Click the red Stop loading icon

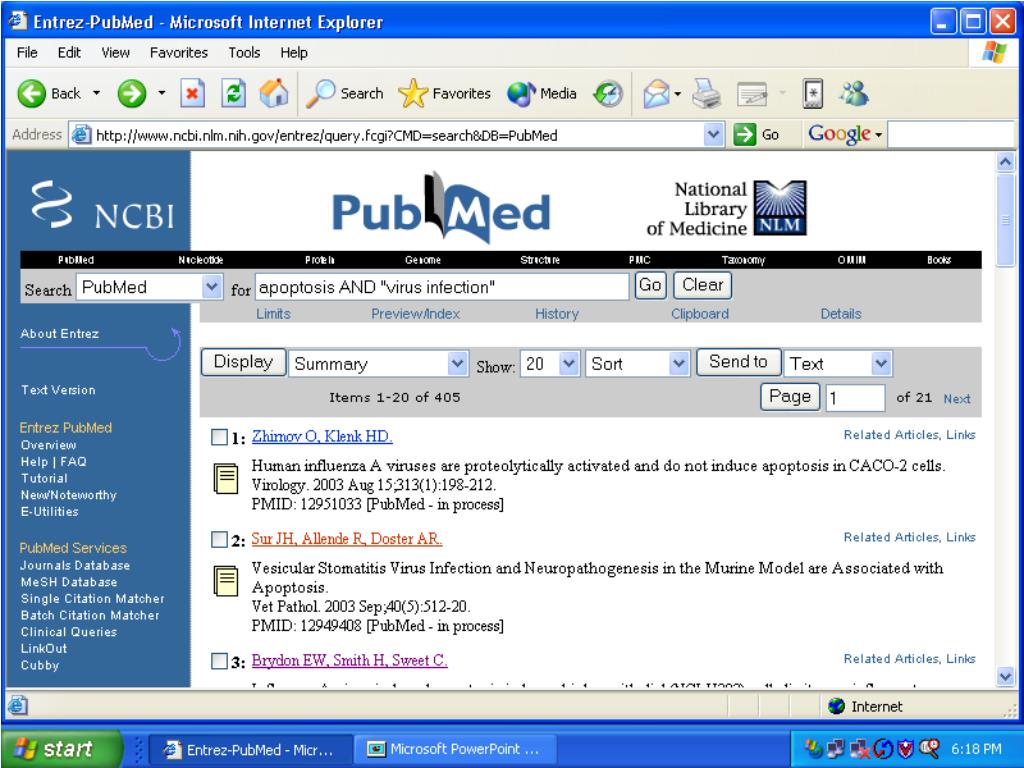(192, 94)
